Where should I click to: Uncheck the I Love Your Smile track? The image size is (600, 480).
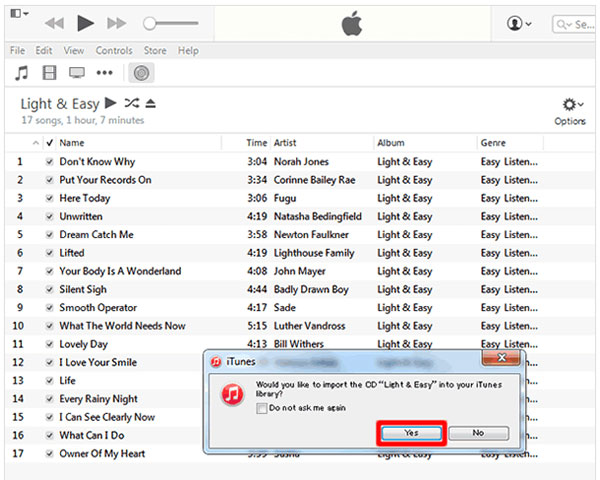pyautogui.click(x=49, y=362)
